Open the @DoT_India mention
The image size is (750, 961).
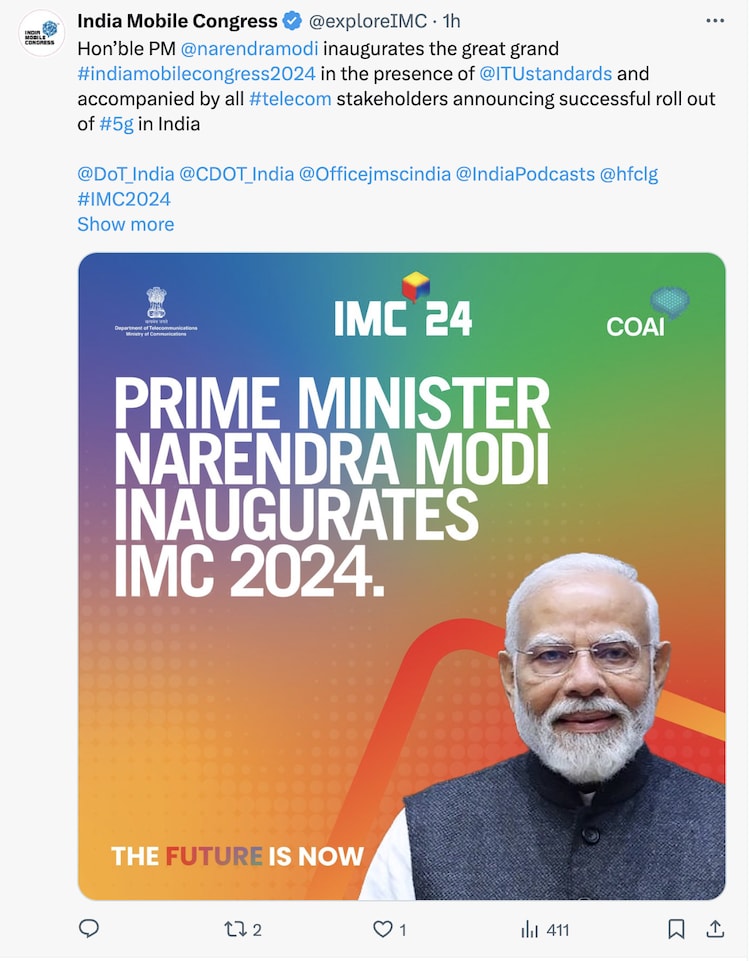(x=124, y=174)
